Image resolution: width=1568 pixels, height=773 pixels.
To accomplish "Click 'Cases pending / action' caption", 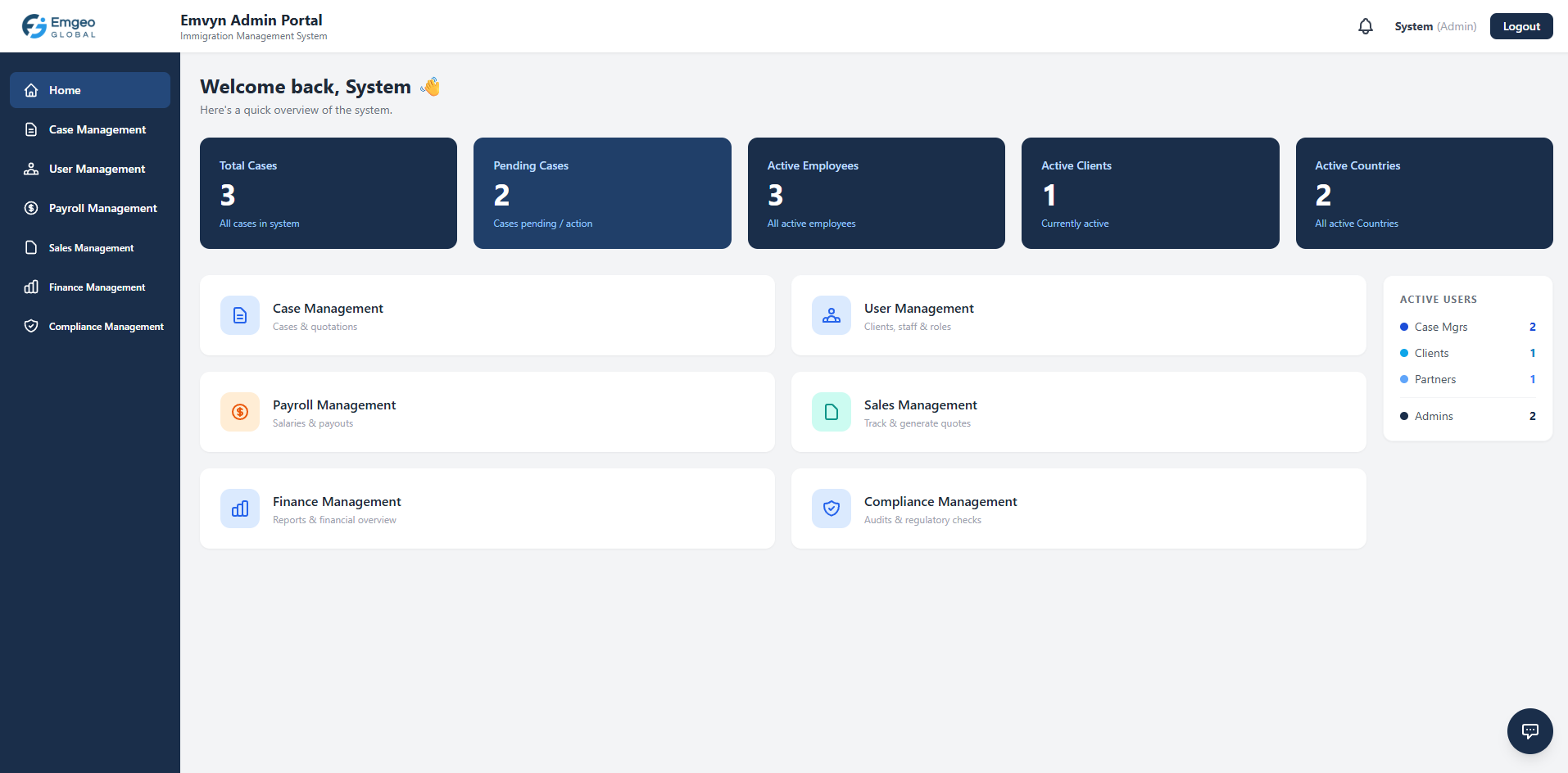I will click(x=543, y=224).
